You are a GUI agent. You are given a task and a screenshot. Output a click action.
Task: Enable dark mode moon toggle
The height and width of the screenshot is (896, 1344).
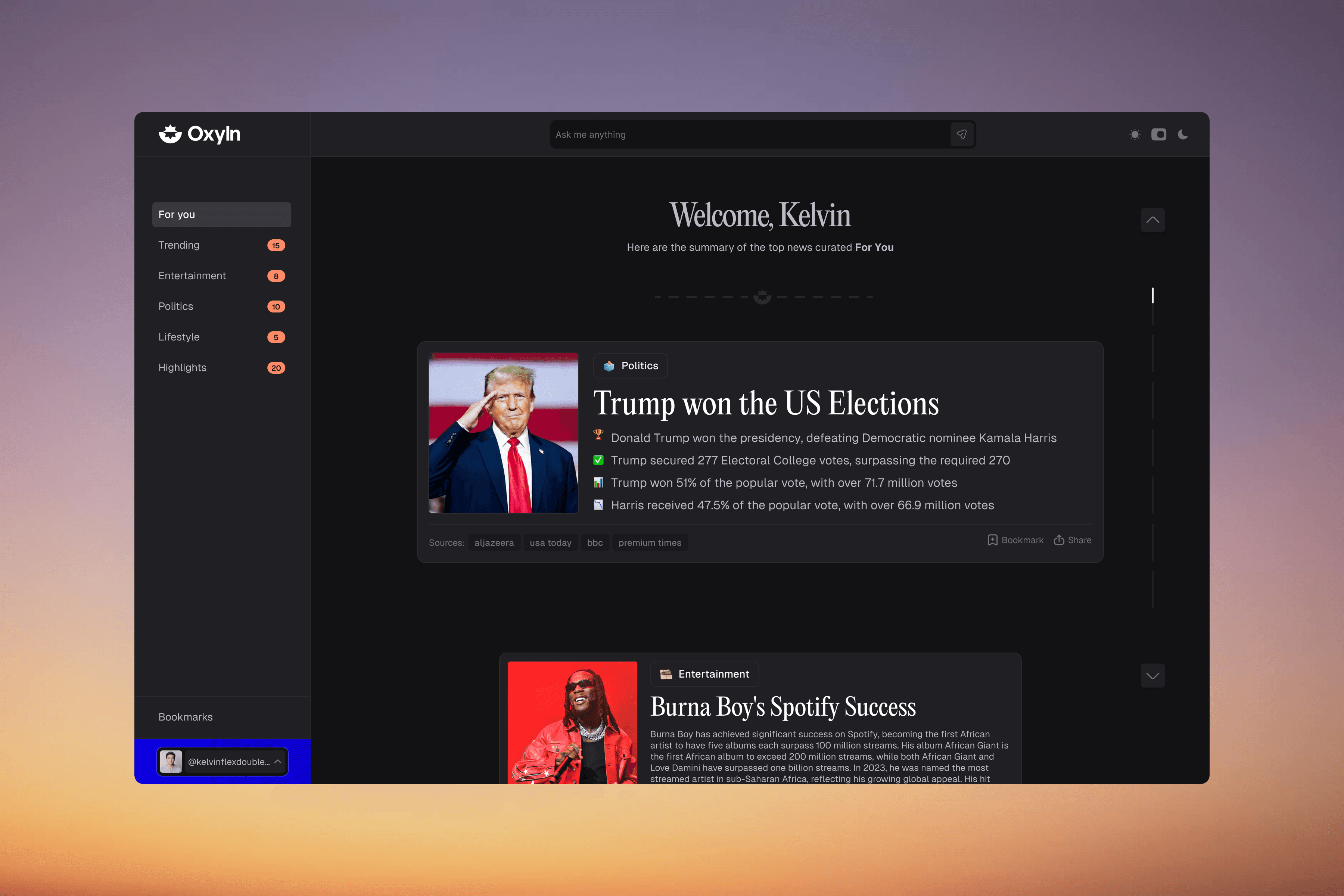tap(1183, 134)
